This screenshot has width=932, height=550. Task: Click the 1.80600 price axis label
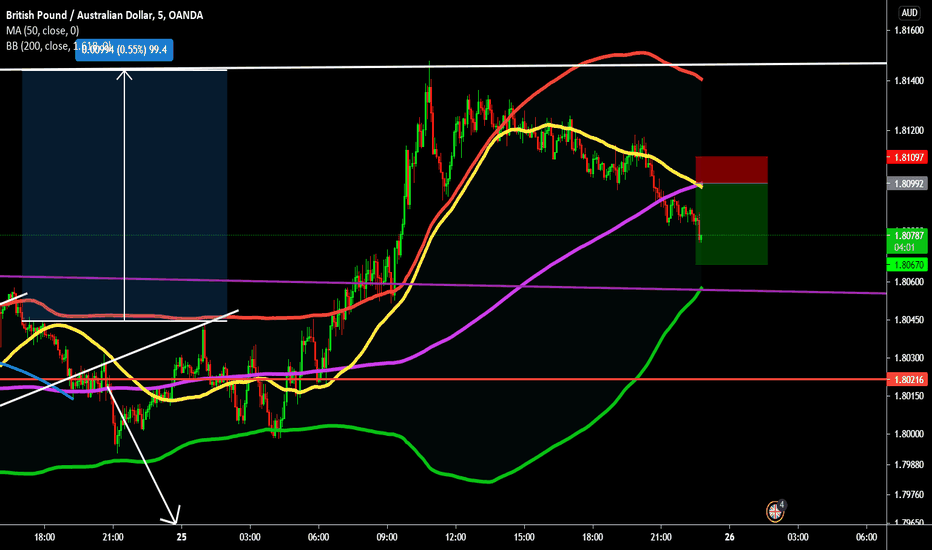point(909,281)
